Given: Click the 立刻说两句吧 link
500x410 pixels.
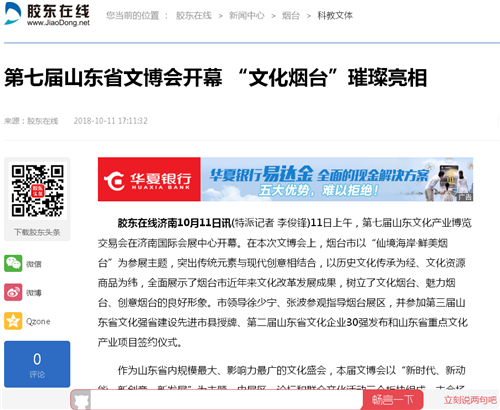Looking at the screenshot, I should pos(470,400).
